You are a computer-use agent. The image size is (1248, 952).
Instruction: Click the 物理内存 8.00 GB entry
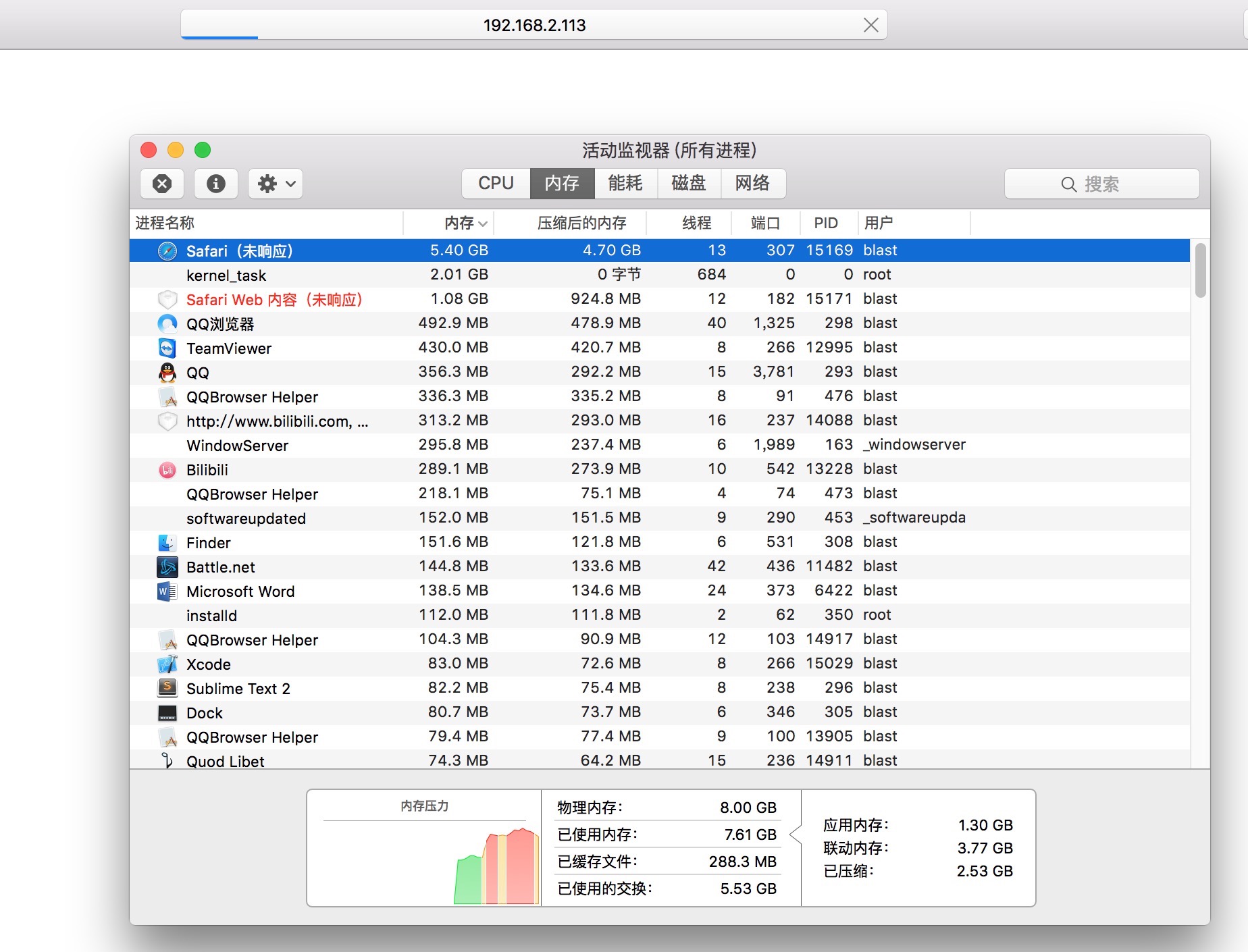click(x=667, y=808)
